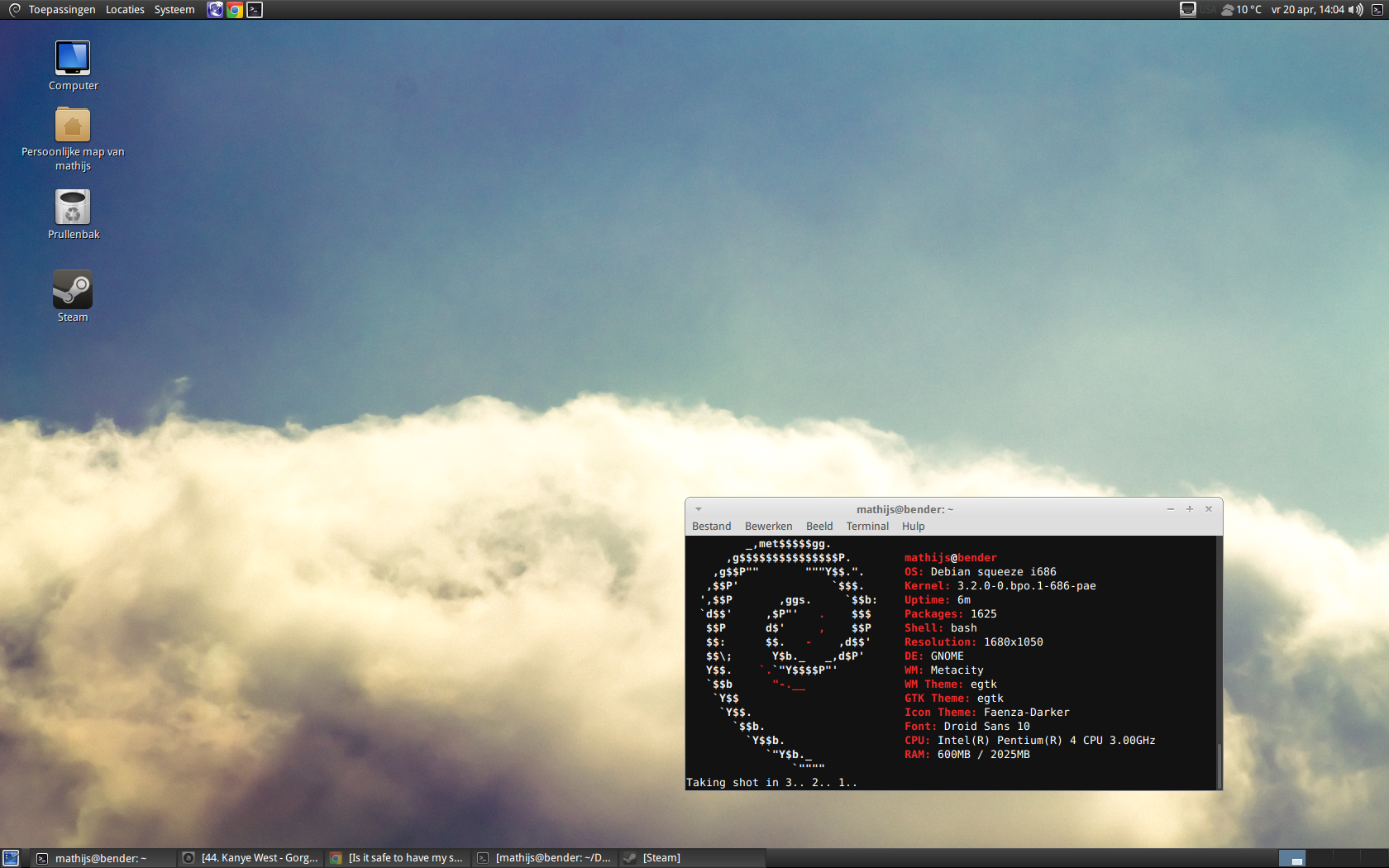Open the Steam desktop icon

click(73, 289)
